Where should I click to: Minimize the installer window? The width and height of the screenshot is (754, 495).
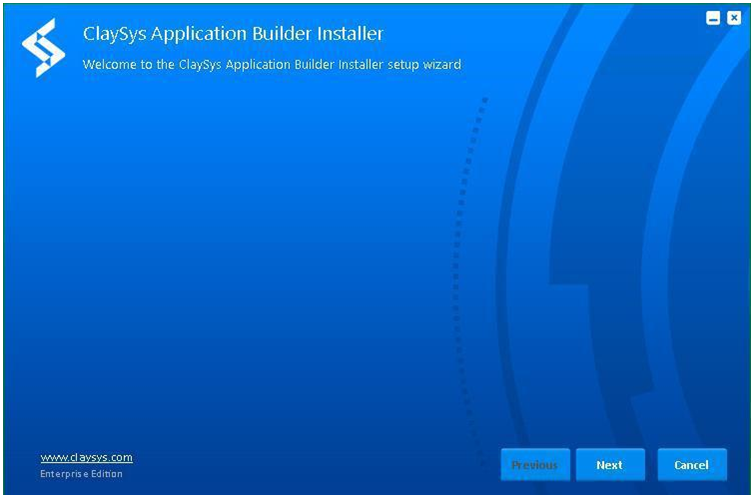[x=713, y=18]
